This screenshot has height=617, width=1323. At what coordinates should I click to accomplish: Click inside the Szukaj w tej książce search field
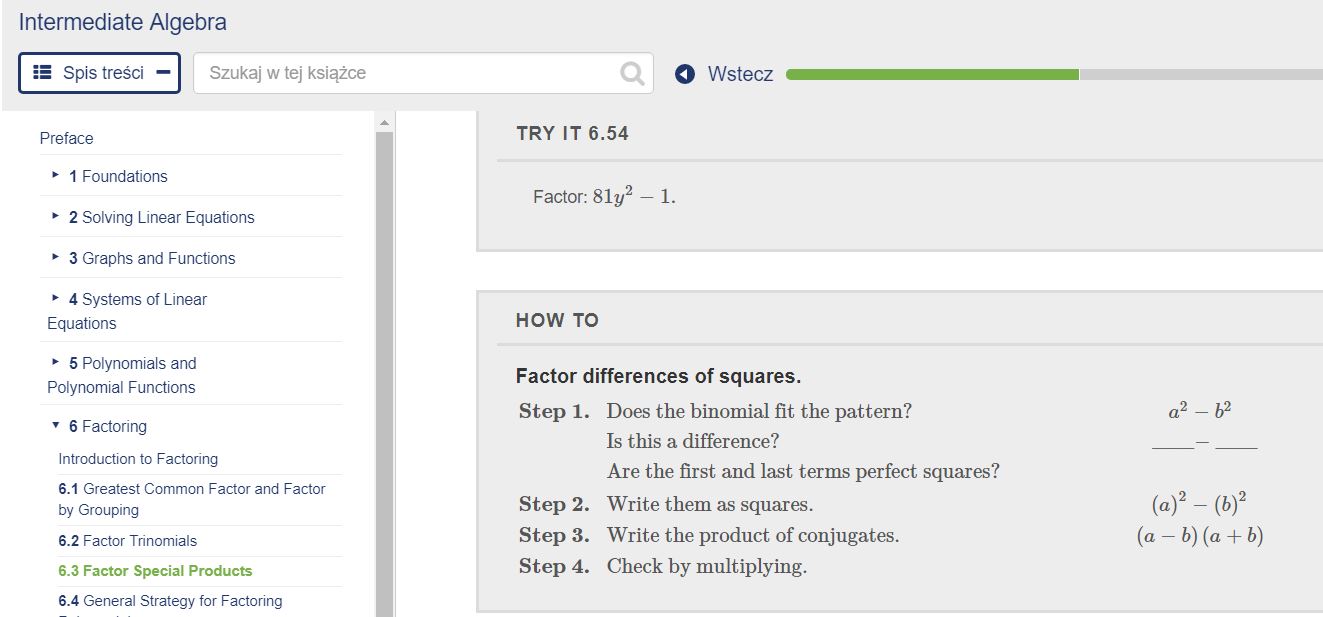click(400, 72)
